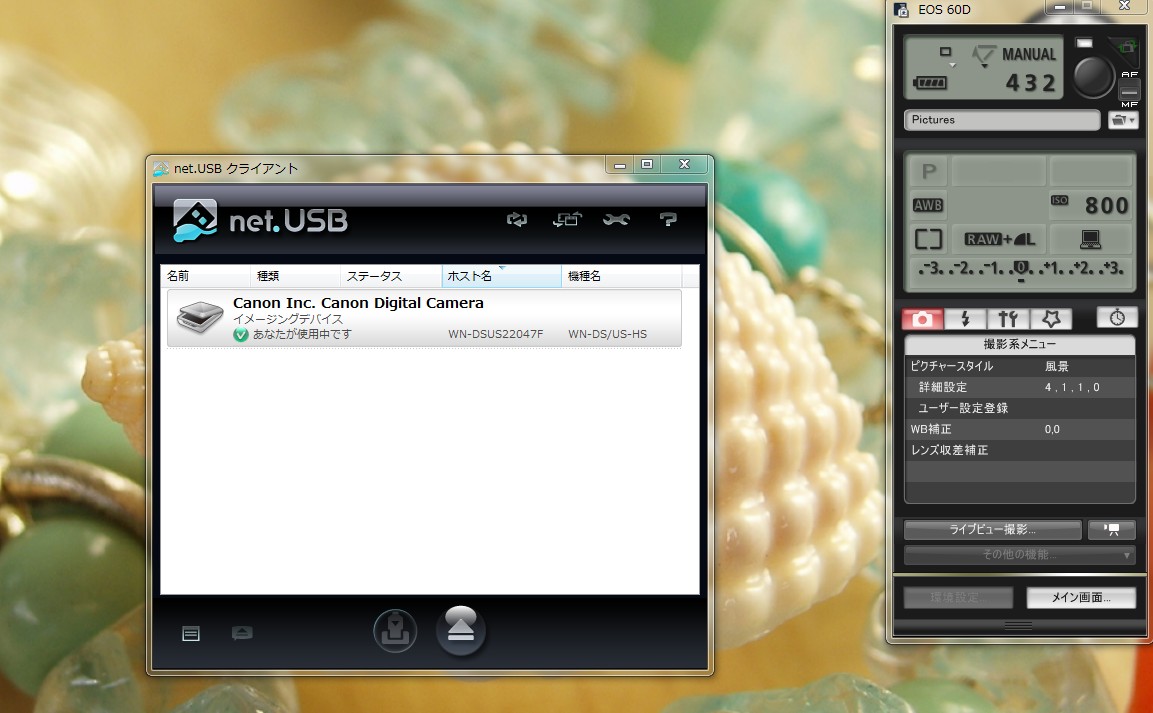Click the small indicator lamp above shutter button
The image size is (1153, 713).
click(x=1085, y=43)
